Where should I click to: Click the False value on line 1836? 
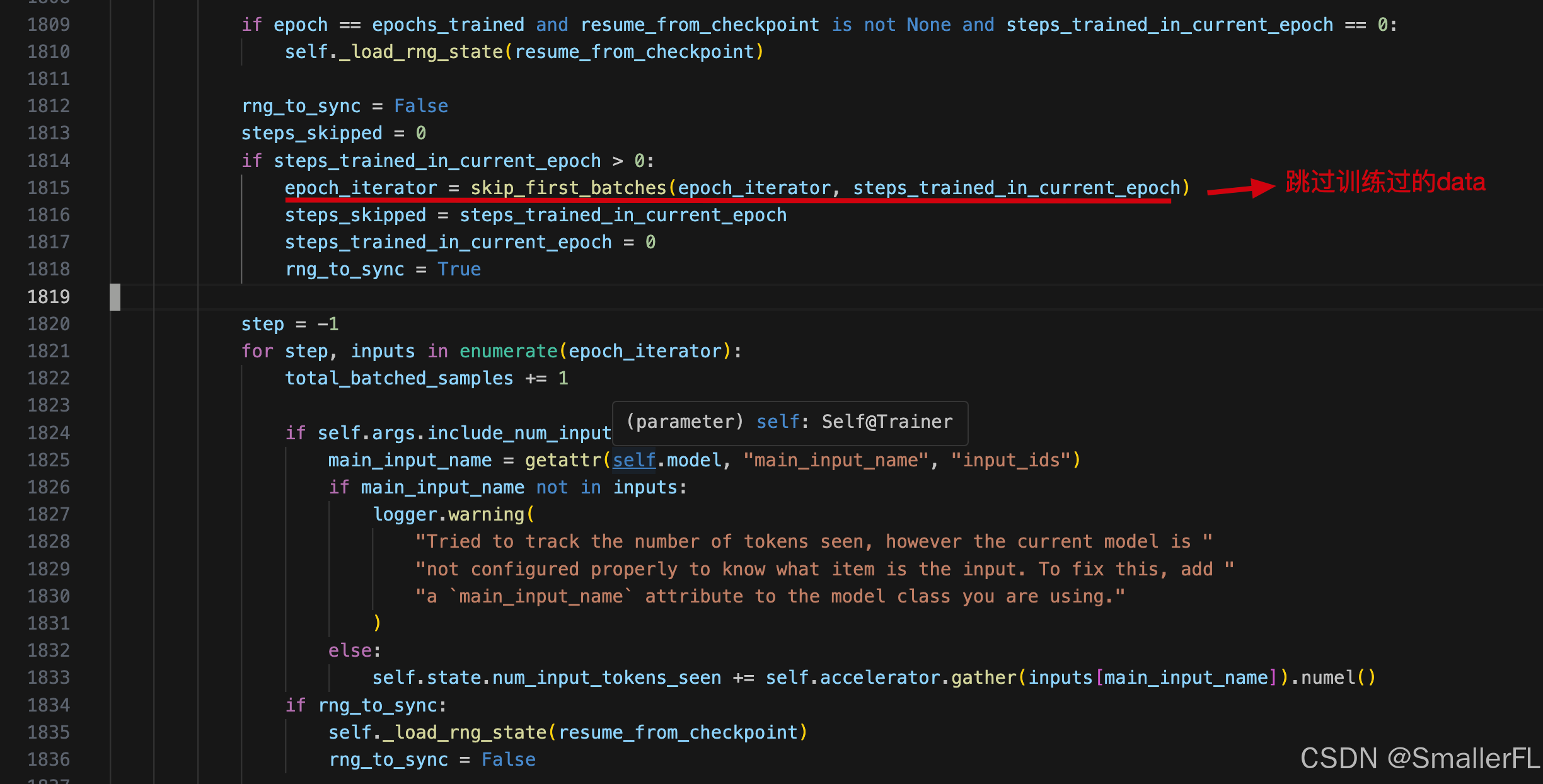pos(509,759)
